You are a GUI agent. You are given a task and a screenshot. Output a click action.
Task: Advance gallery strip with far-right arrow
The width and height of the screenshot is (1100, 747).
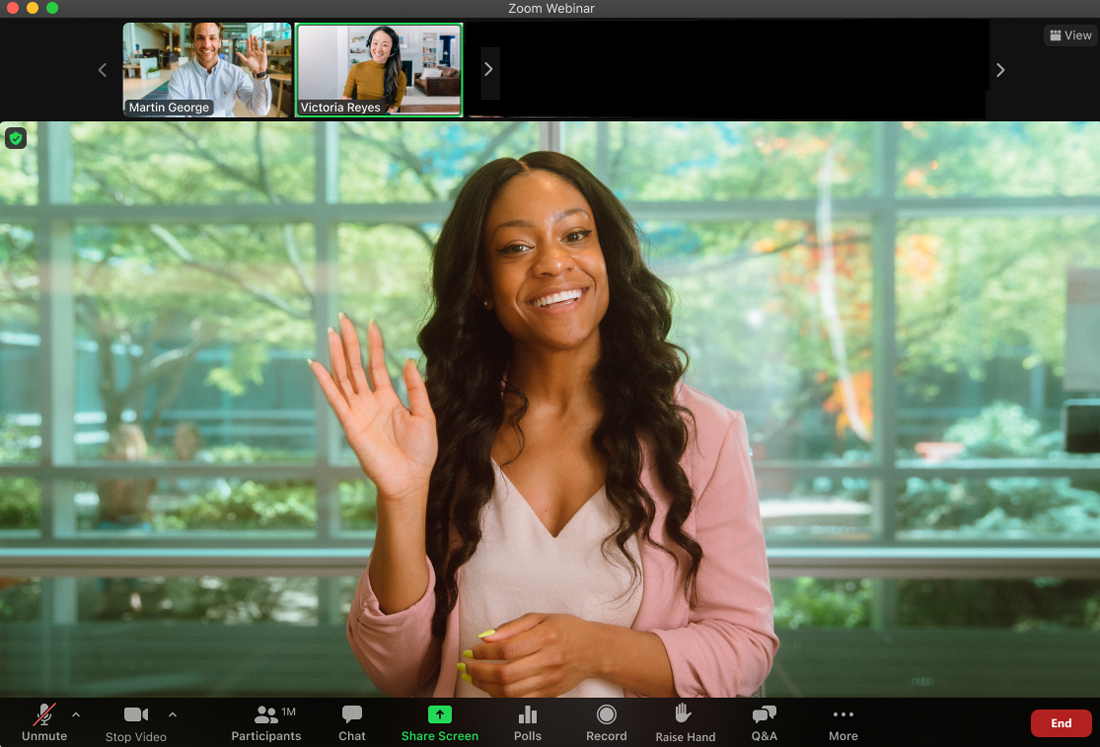[x=1000, y=70]
